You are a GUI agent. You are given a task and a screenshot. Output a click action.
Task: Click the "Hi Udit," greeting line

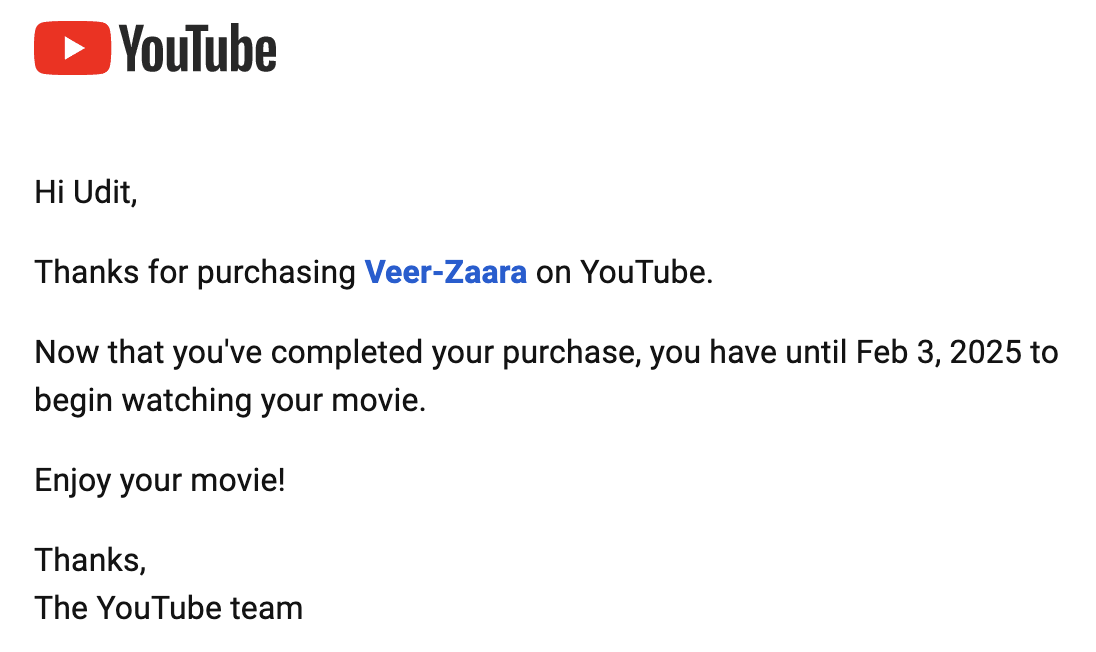[86, 191]
